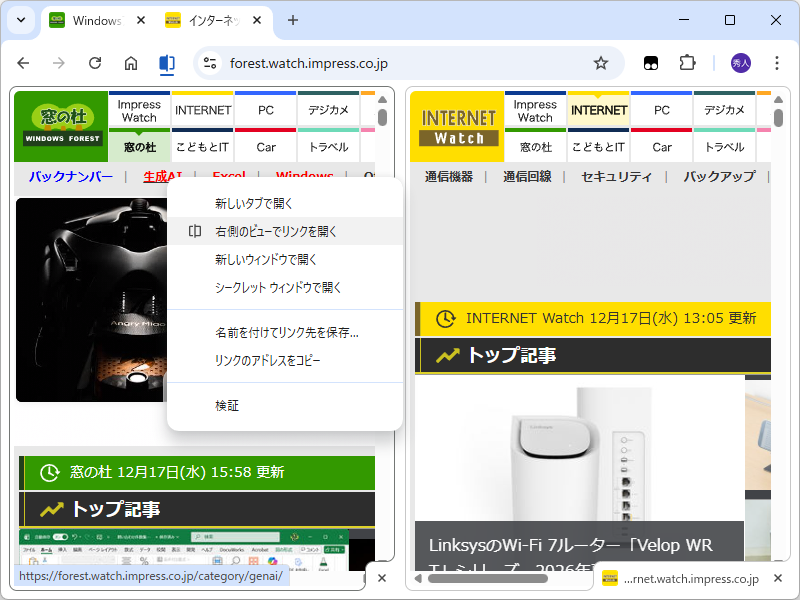Go to homepage via home icon
800x600 pixels.
click(x=131, y=62)
